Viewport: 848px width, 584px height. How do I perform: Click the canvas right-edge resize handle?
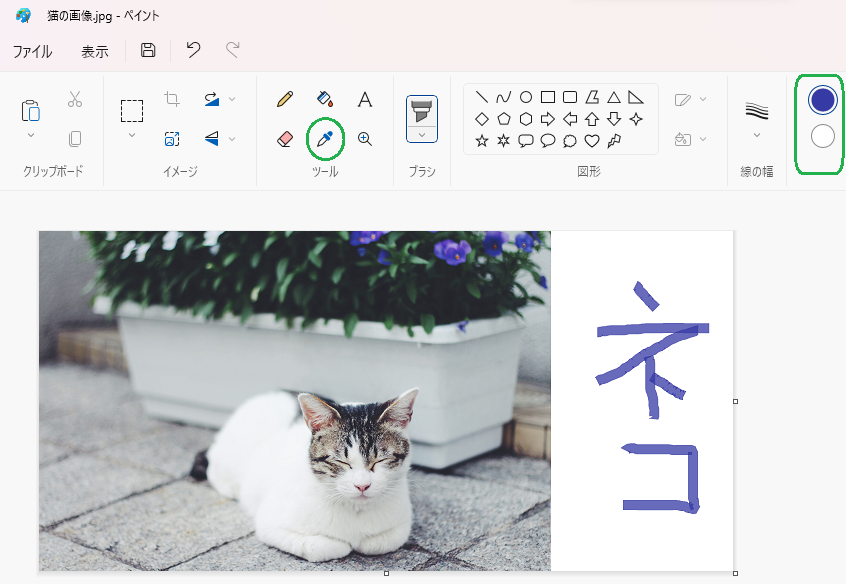pos(736,401)
